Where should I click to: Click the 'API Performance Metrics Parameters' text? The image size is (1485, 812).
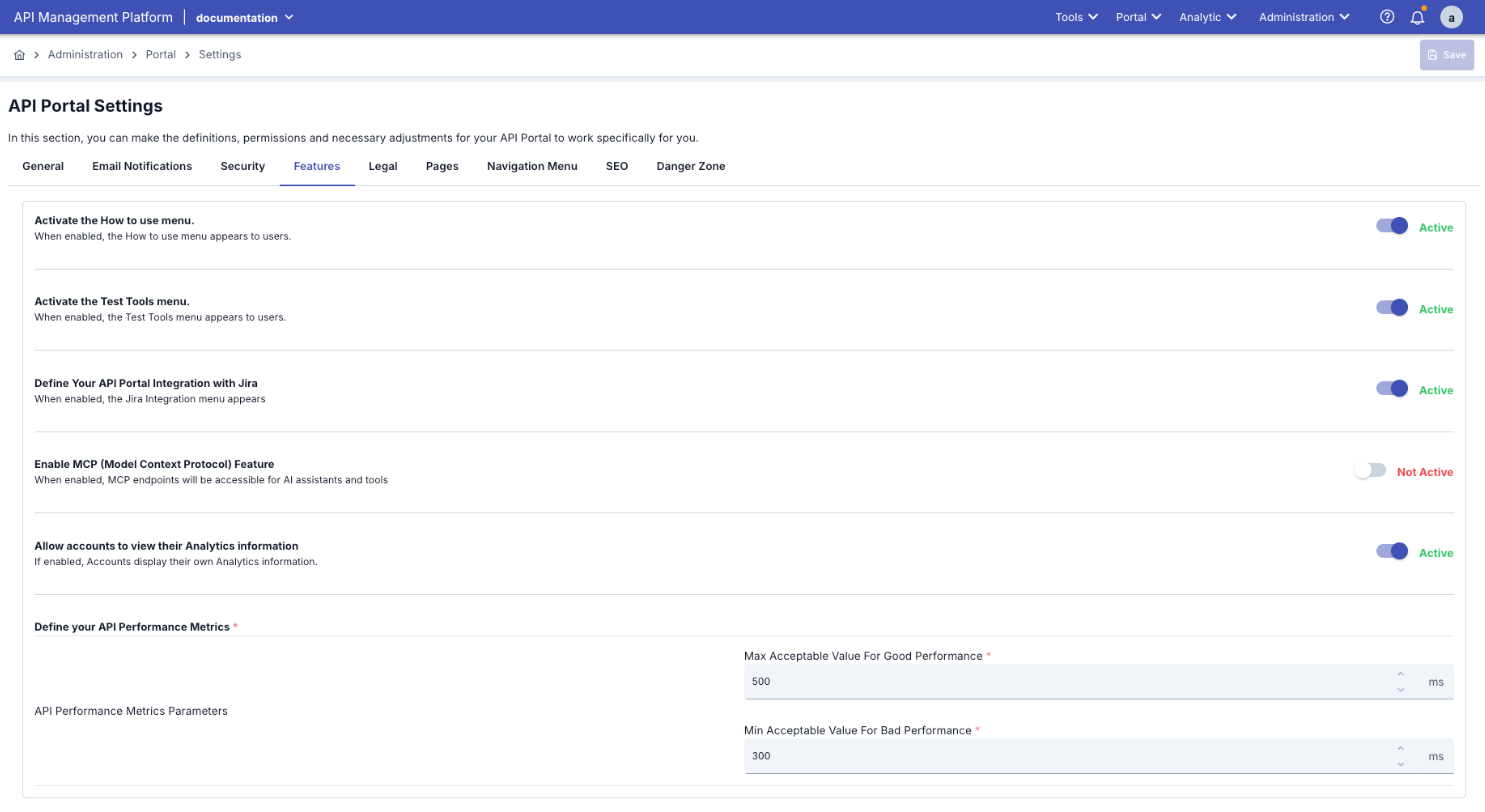click(131, 711)
